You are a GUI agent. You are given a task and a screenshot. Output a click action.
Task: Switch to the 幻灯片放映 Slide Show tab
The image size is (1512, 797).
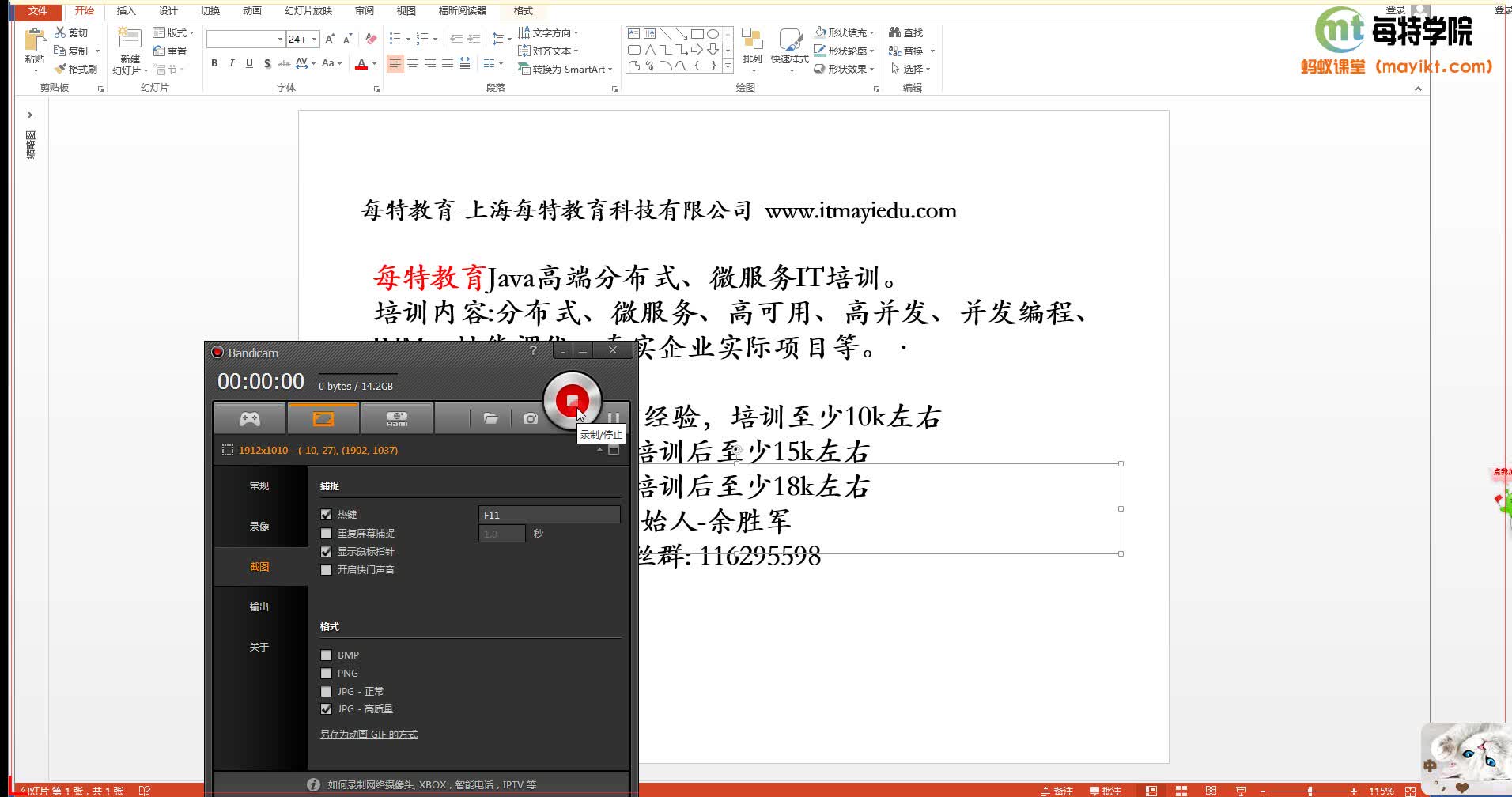pyautogui.click(x=308, y=11)
